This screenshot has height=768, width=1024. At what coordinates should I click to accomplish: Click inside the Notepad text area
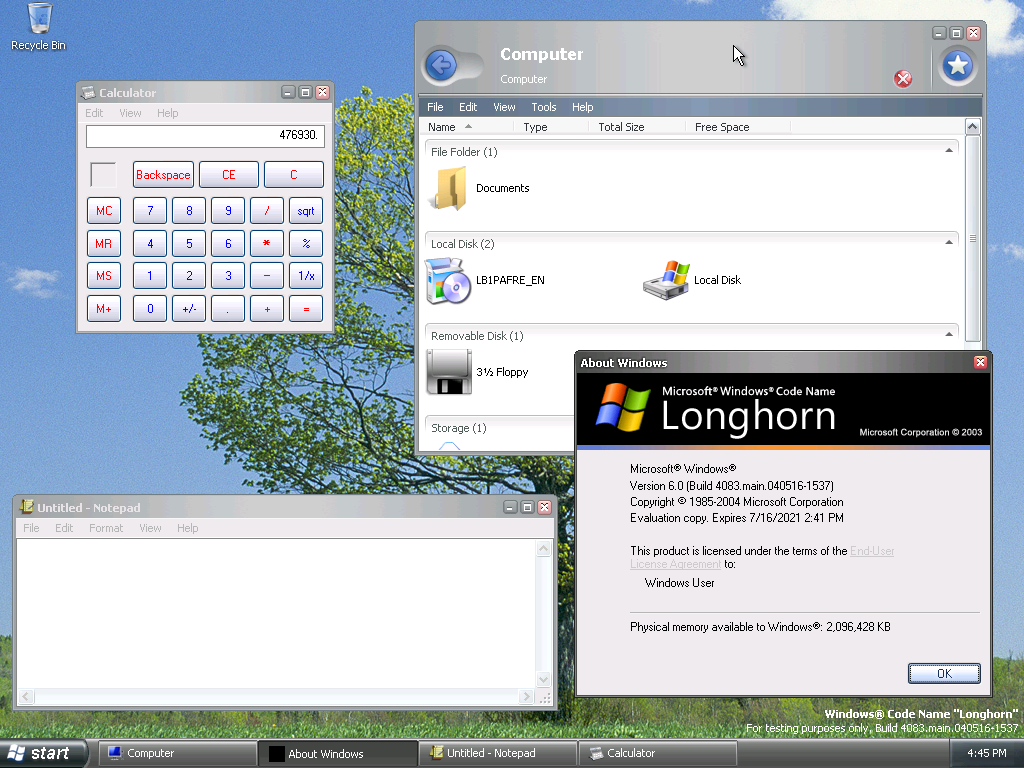276,612
